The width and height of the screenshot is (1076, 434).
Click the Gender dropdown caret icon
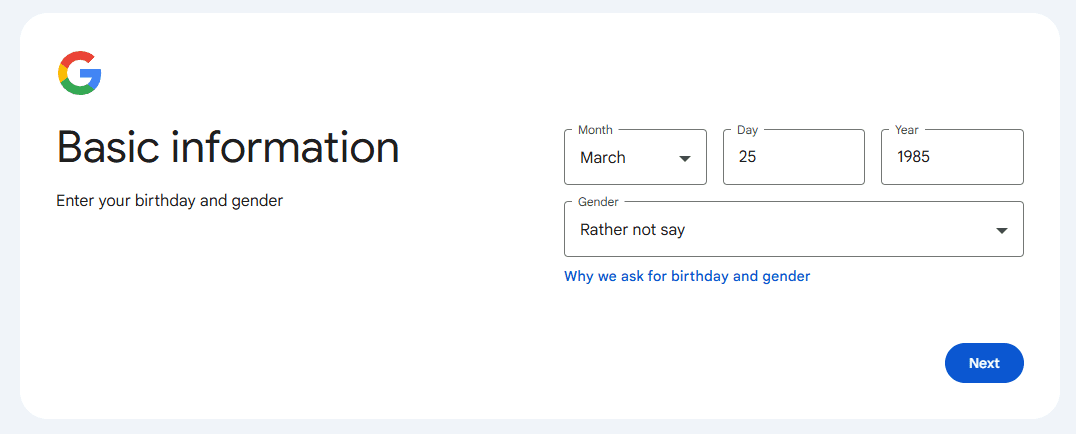coord(1002,231)
